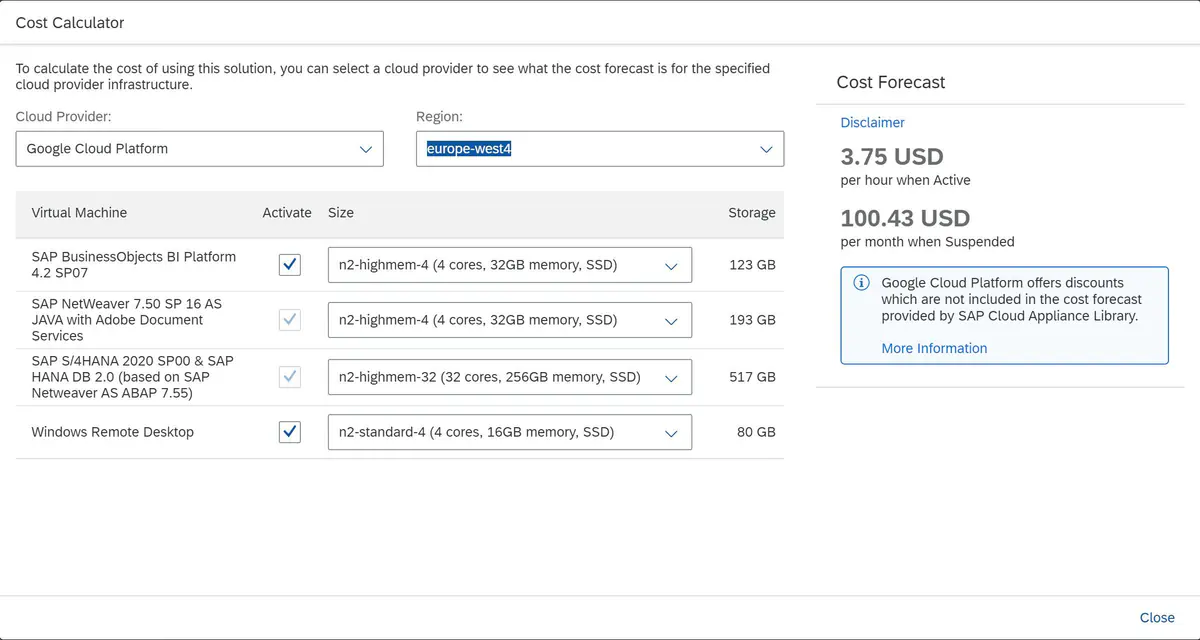Close the Cost Calculator dialog
The width and height of the screenshot is (1200, 640).
pos(1157,617)
